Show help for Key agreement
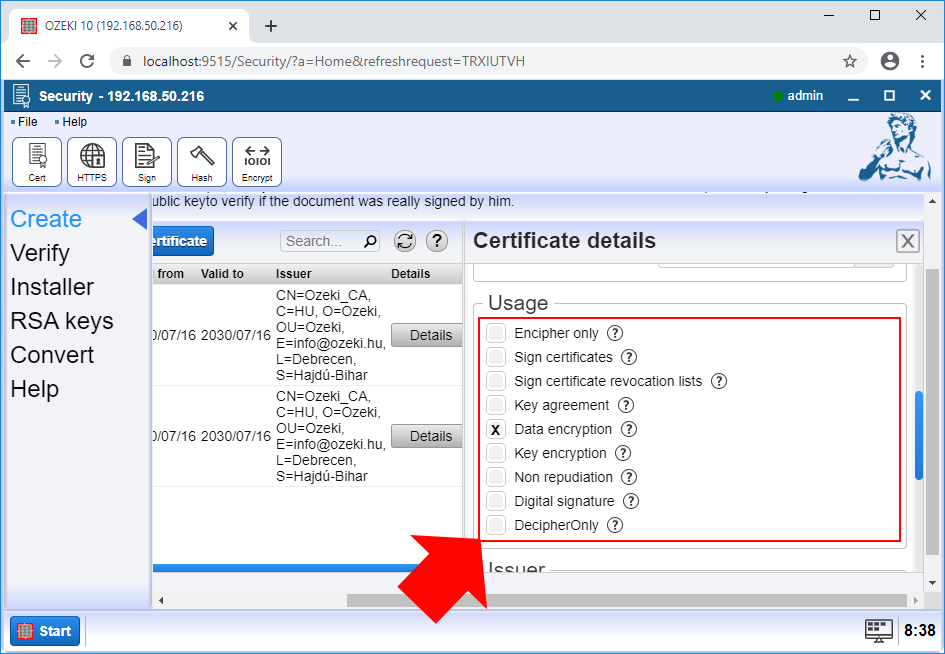The width and height of the screenshot is (945, 654). point(626,405)
